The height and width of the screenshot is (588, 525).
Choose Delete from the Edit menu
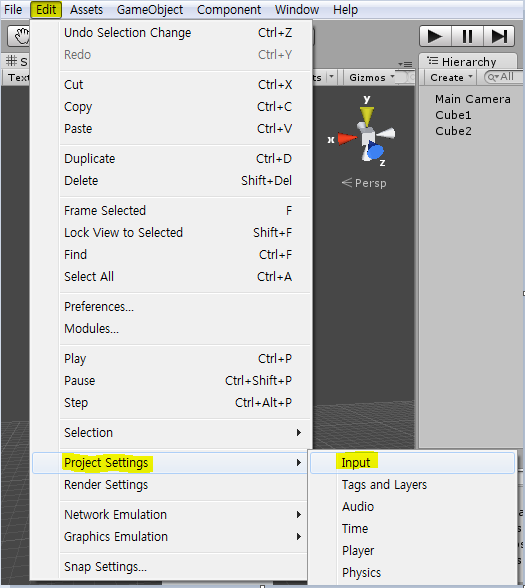pyautogui.click(x=172, y=181)
